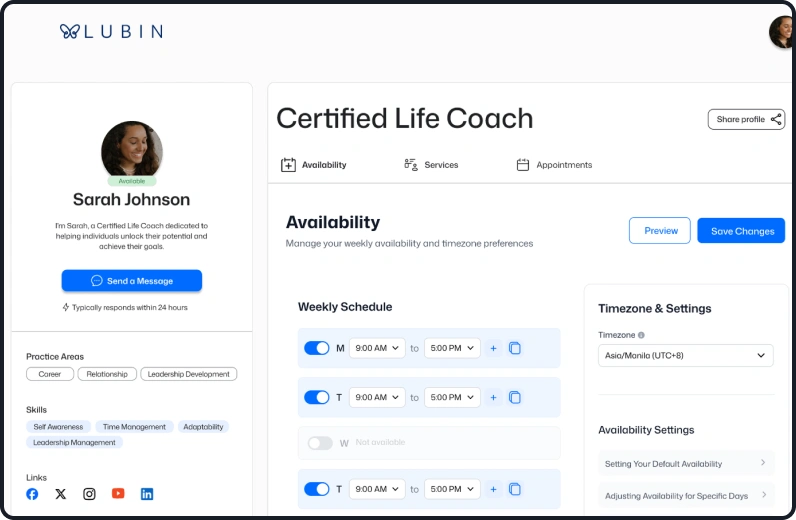
Task: Go to the Appointments tab
Action: tap(554, 165)
